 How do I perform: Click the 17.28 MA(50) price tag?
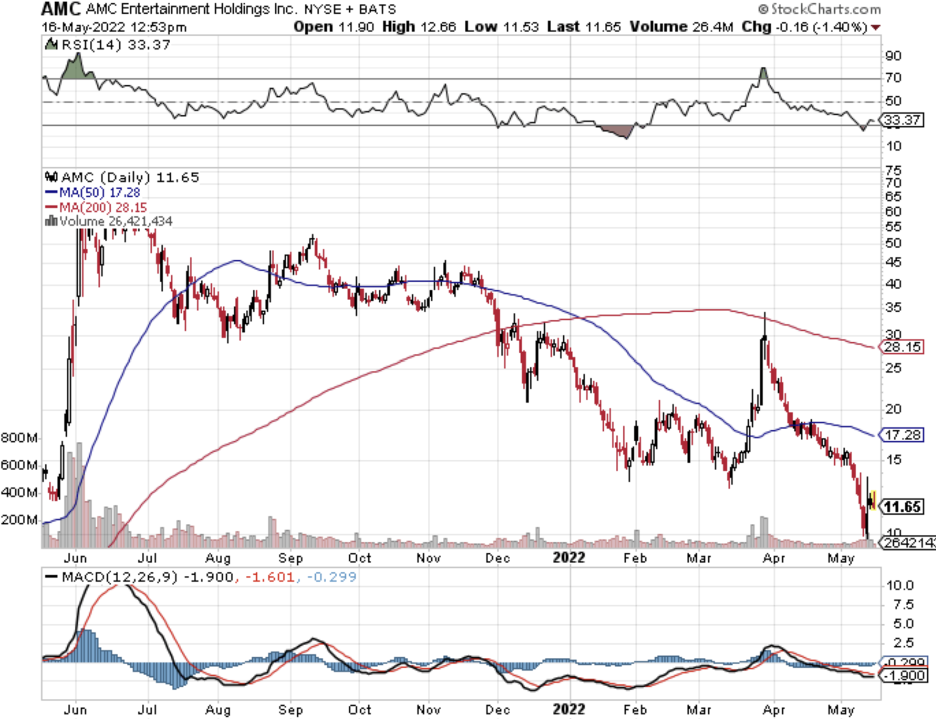[902, 435]
